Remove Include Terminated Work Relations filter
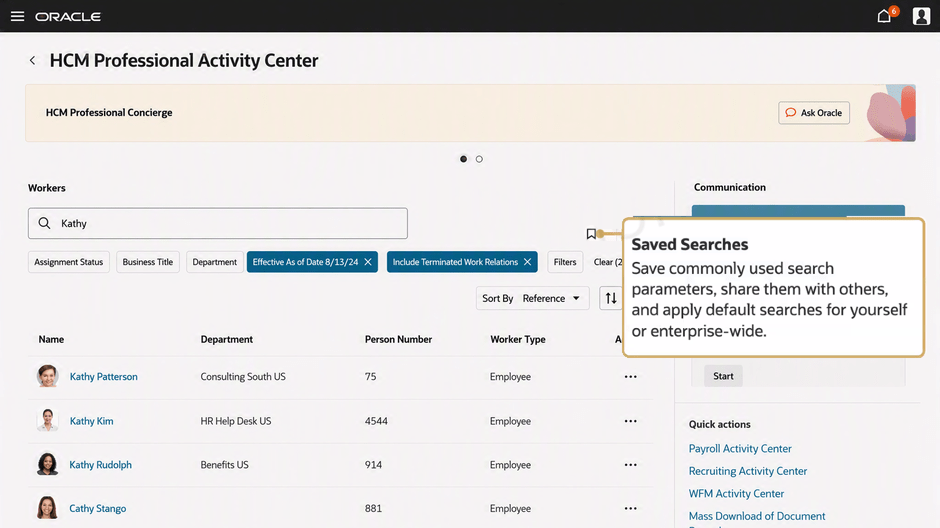The image size is (940, 528). click(x=528, y=262)
